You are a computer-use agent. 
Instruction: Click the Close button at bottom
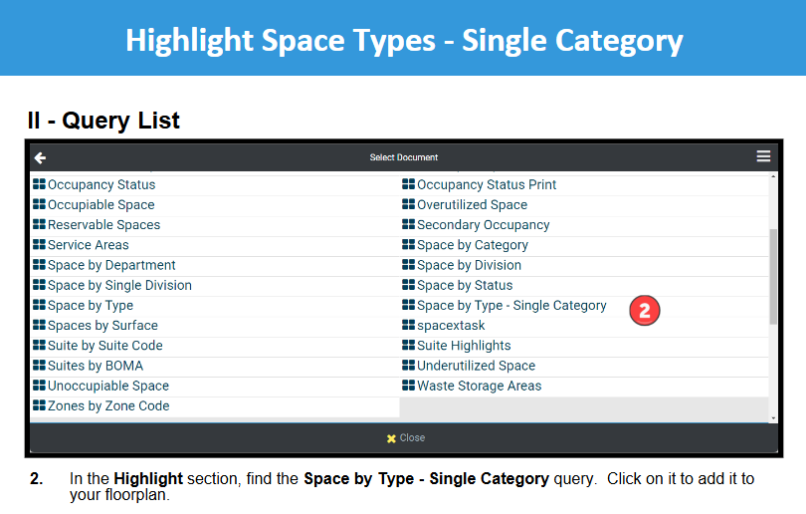pyautogui.click(x=406, y=438)
